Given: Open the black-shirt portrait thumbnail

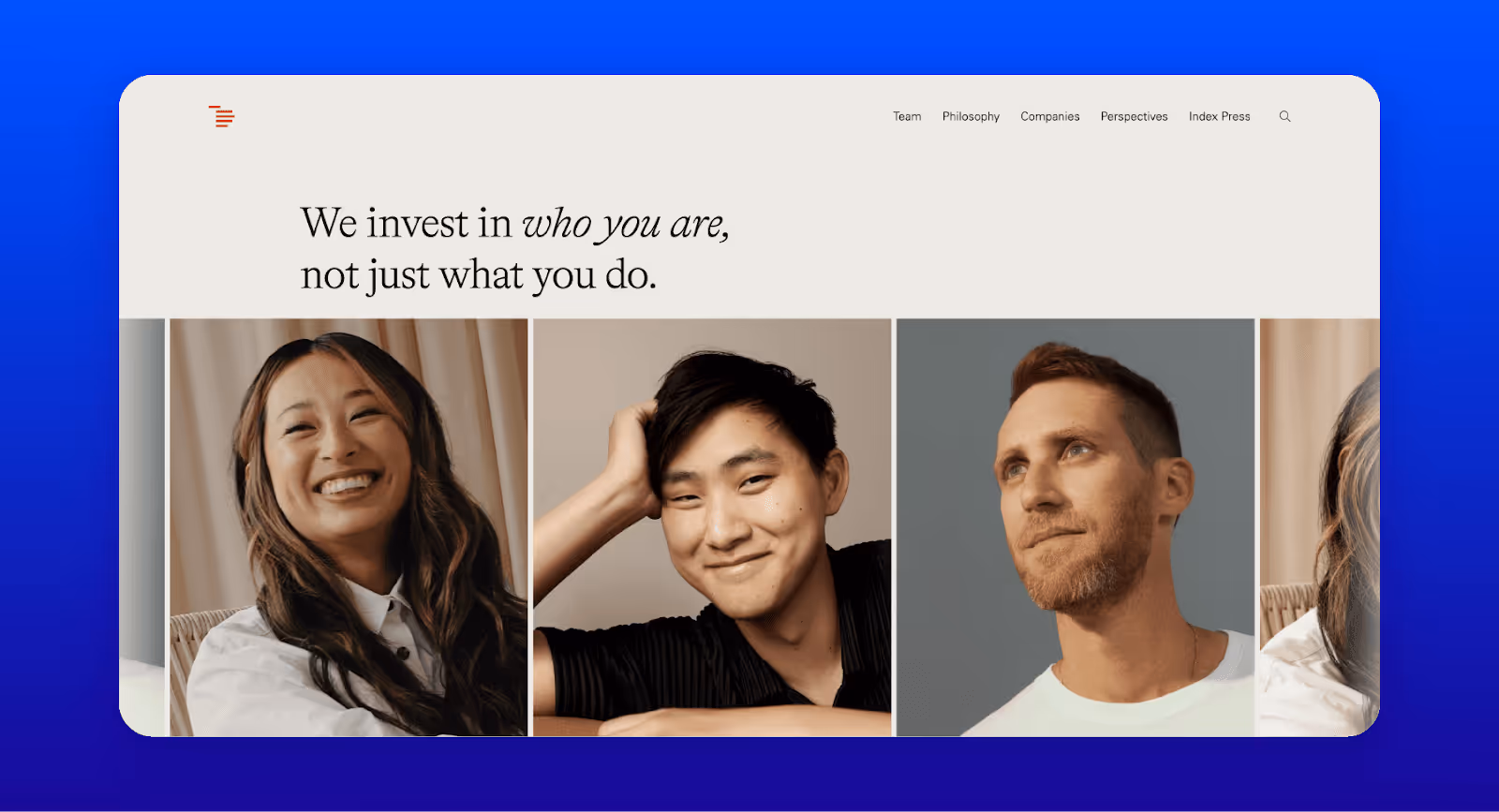Looking at the screenshot, I should (712, 527).
